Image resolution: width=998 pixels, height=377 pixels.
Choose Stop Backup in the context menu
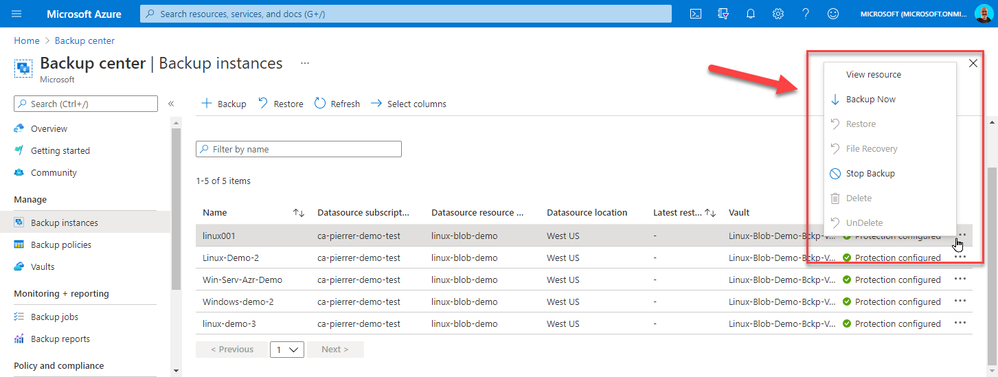click(x=890, y=173)
